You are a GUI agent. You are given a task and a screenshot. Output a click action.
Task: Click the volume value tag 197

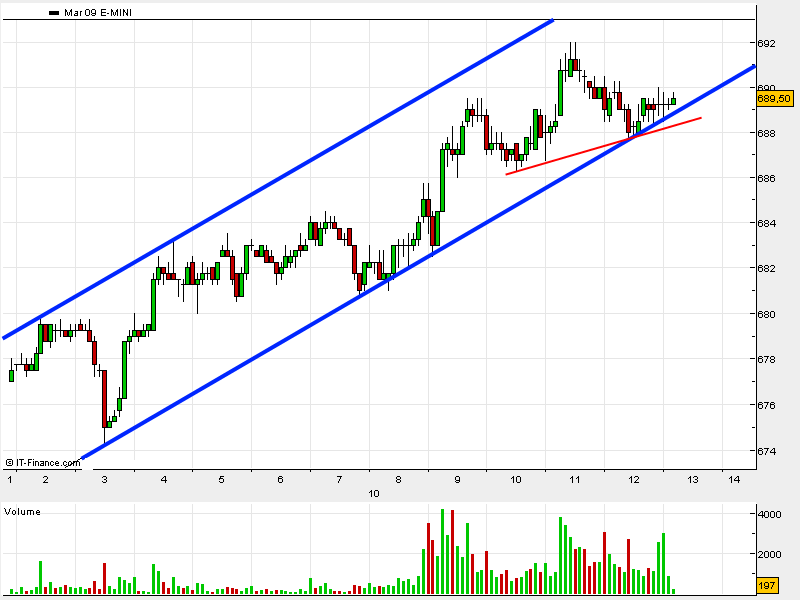[766, 586]
